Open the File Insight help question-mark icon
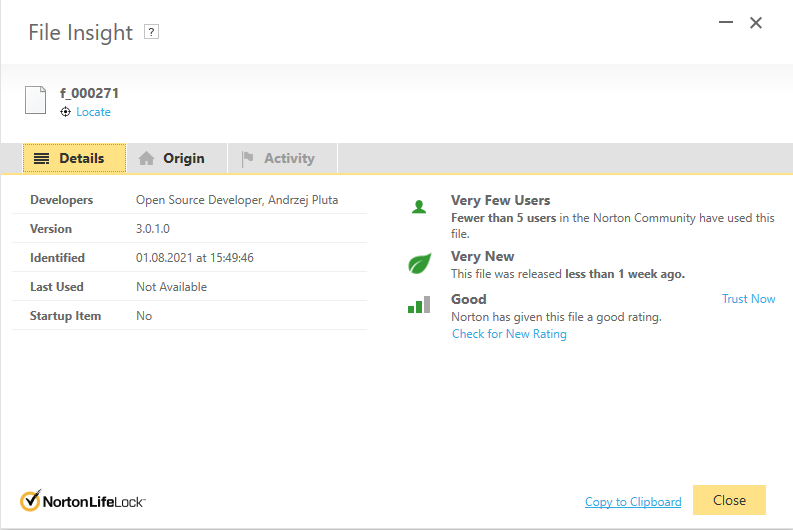 [x=151, y=32]
